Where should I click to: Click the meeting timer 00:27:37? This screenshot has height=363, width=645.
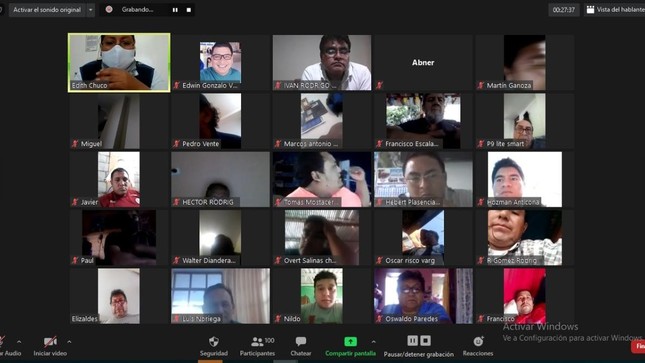coord(564,10)
